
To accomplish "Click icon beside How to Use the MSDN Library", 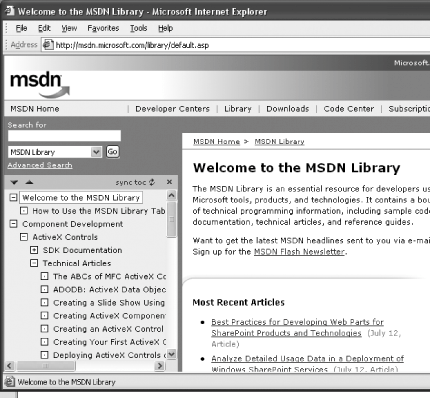I will click(x=24, y=211).
